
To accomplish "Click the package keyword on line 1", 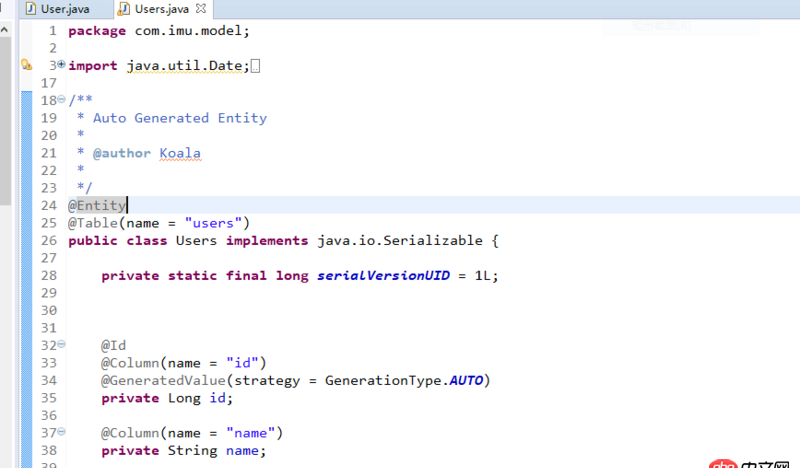I will 97,31.
